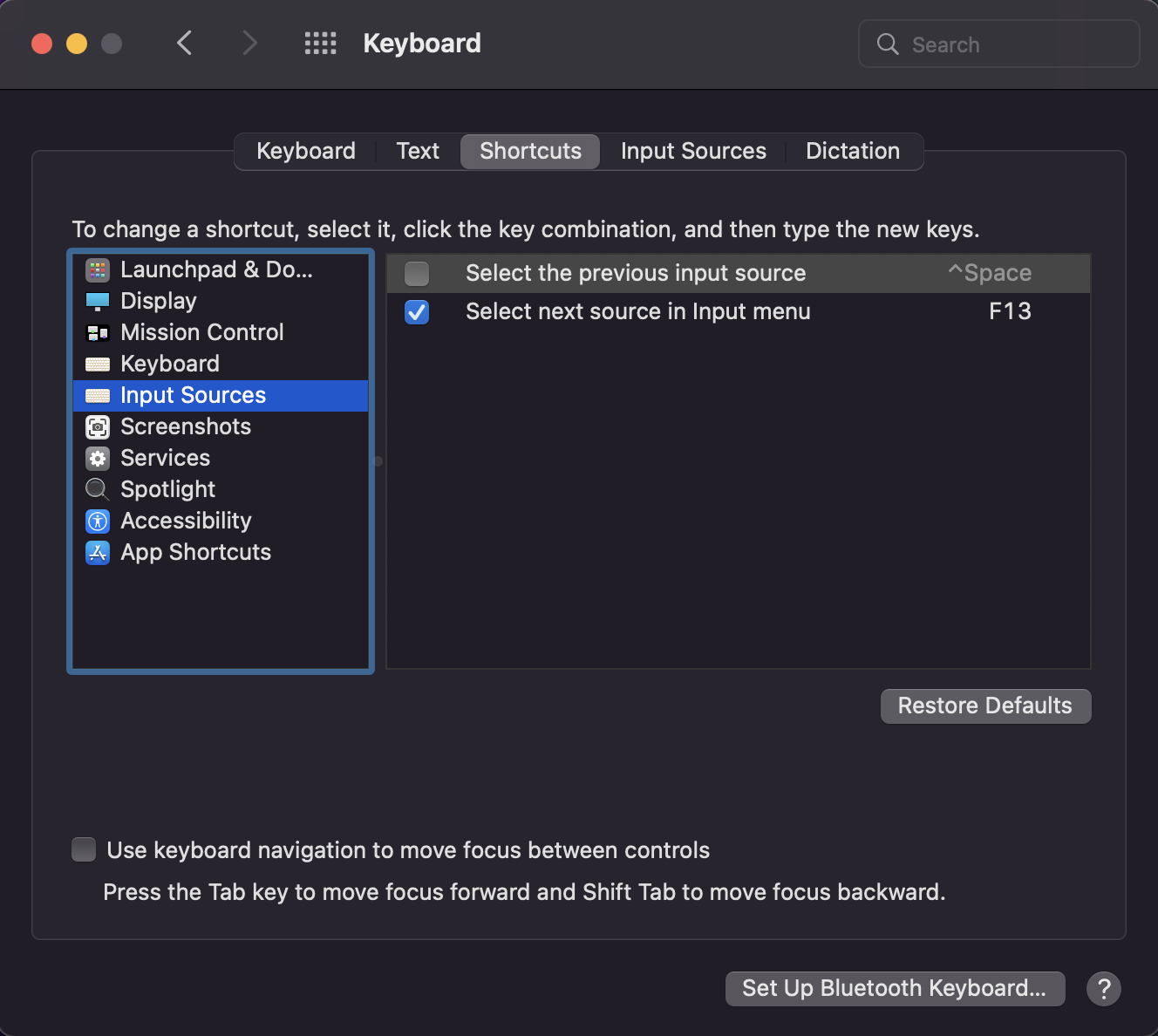Switch to the Text tab
The height and width of the screenshot is (1036, 1158).
click(418, 151)
